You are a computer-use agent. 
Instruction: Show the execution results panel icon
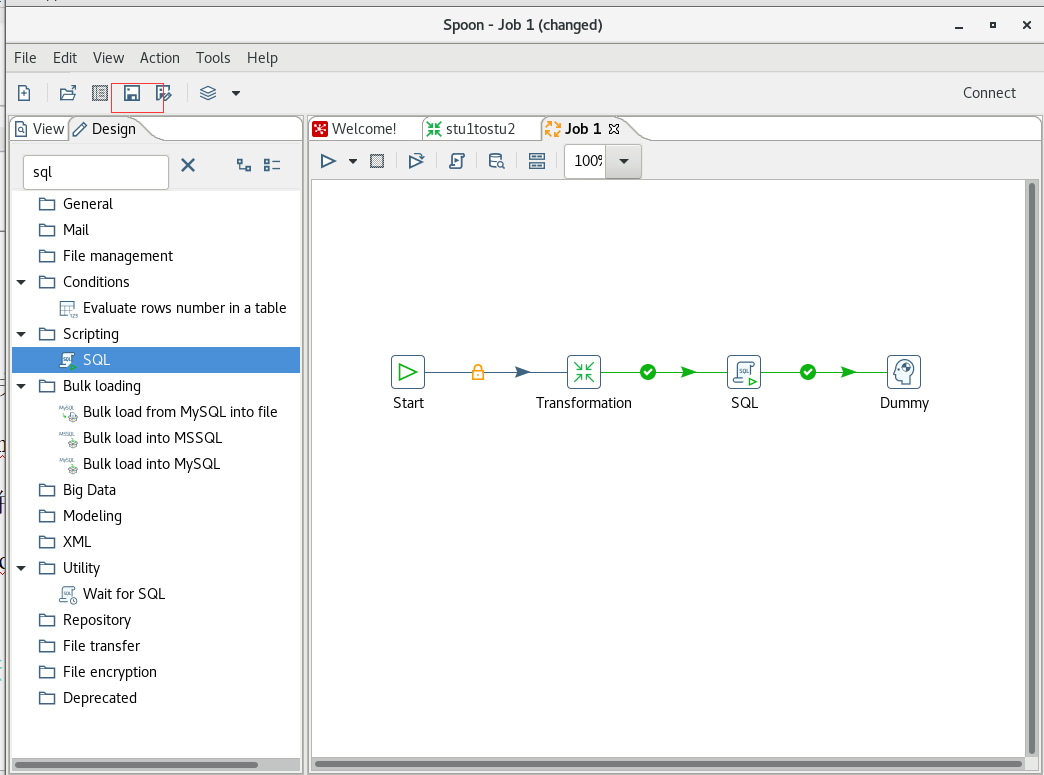tap(537, 161)
